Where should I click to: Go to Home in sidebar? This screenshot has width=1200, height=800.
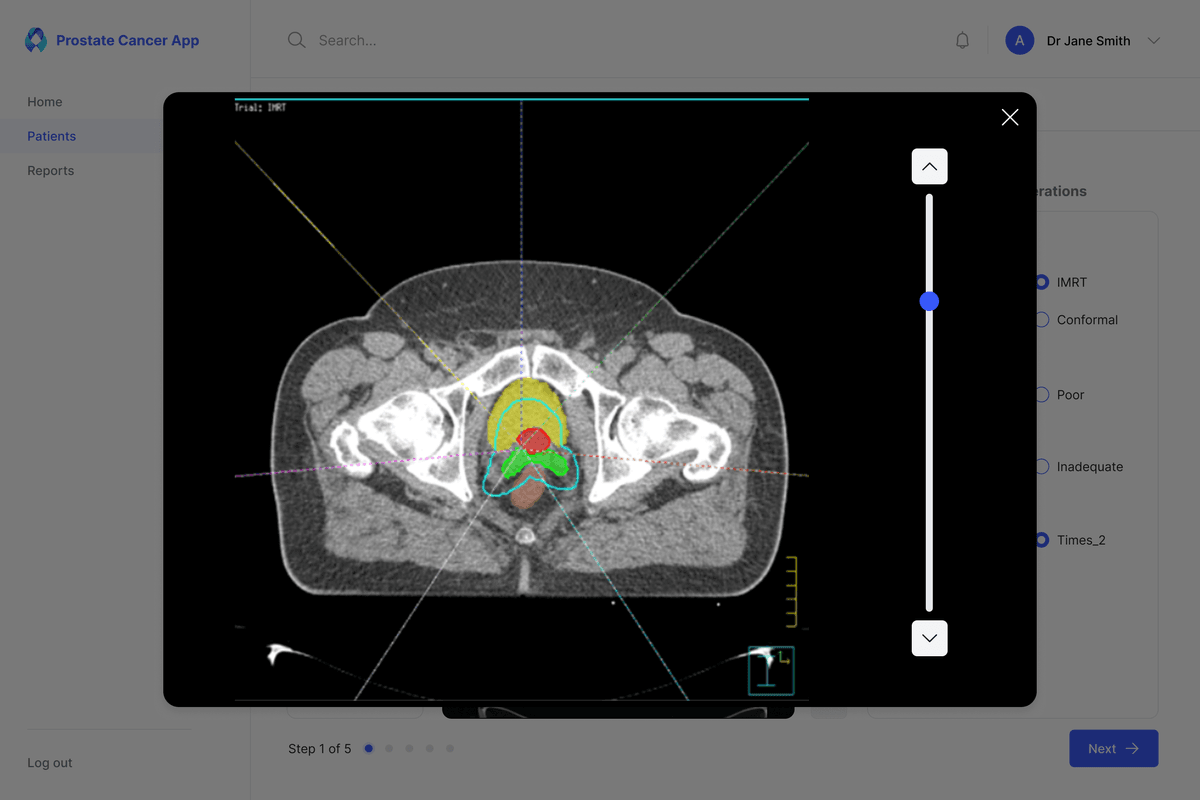click(x=45, y=102)
